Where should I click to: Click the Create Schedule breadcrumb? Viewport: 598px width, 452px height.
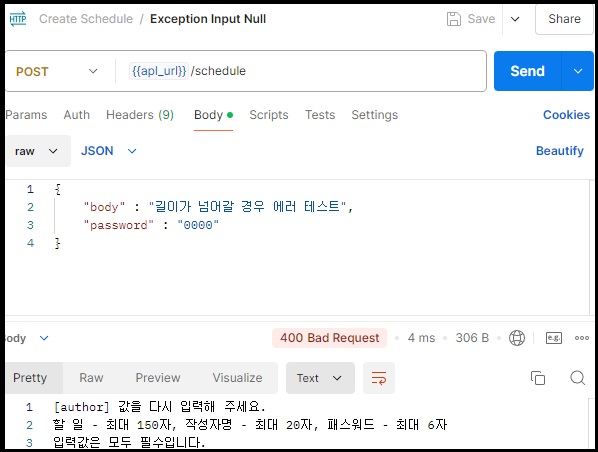pyautogui.click(x=86, y=19)
